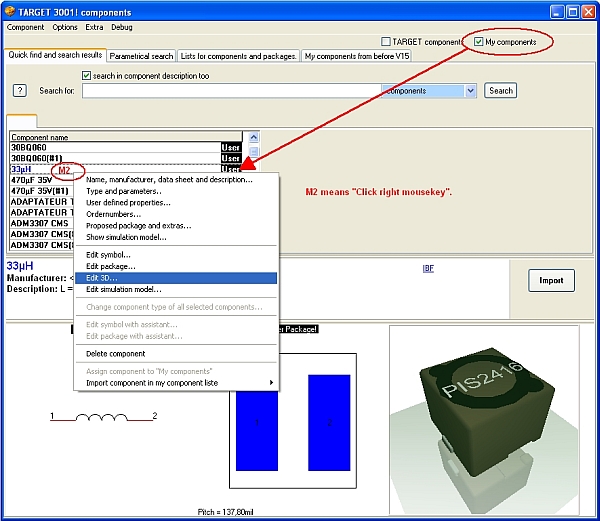Toggle the My components checkbox
600x521 pixels.
point(480,42)
